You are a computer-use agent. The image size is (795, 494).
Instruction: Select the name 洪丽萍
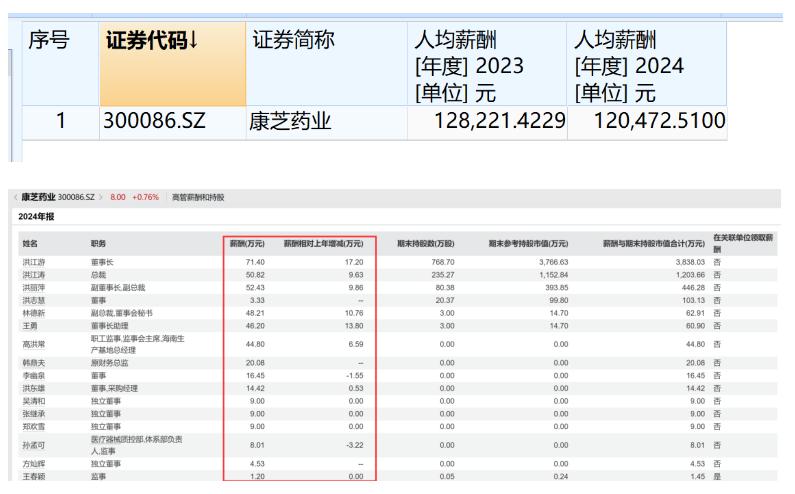34,288
